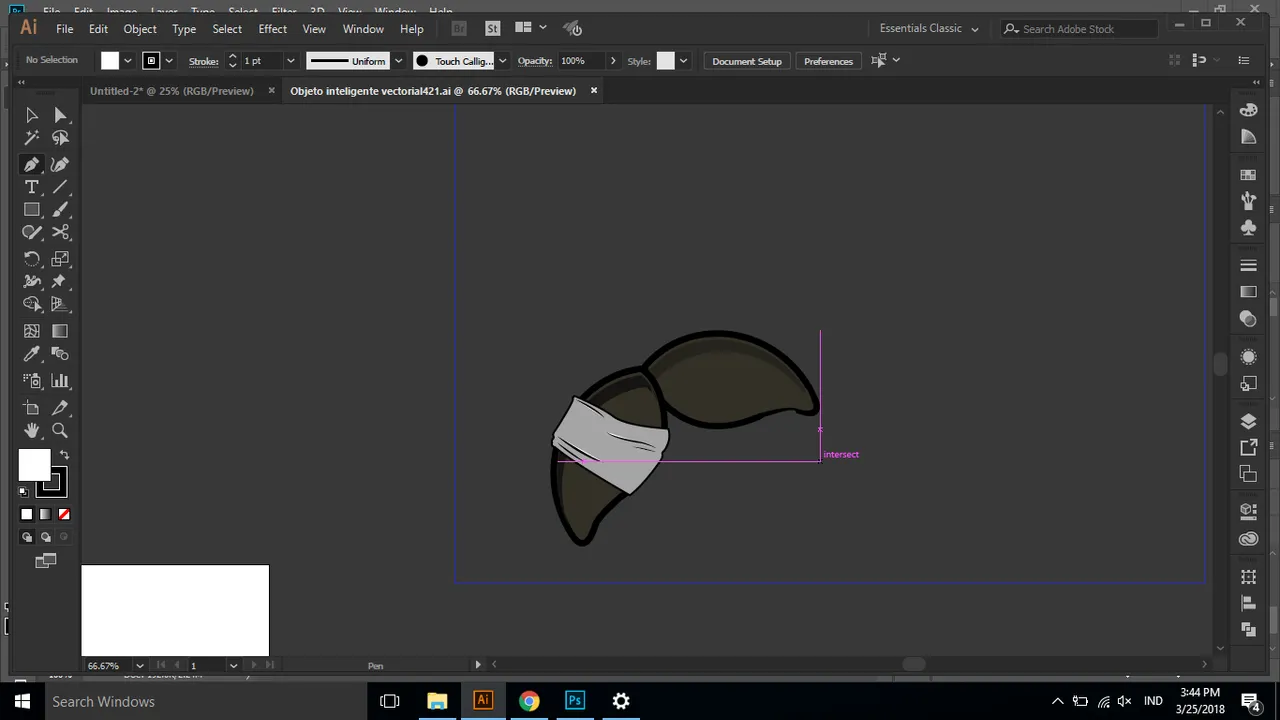Set paint mode to None
Viewport: 1280px width, 720px height.
tap(64, 514)
